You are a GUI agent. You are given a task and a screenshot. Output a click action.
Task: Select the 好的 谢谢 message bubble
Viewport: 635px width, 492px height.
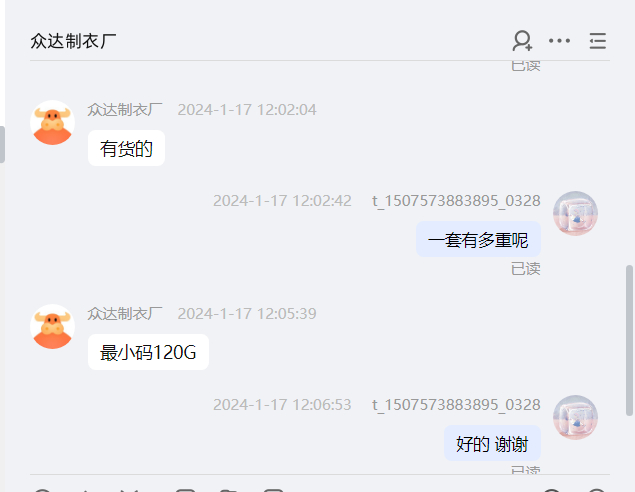(492, 443)
